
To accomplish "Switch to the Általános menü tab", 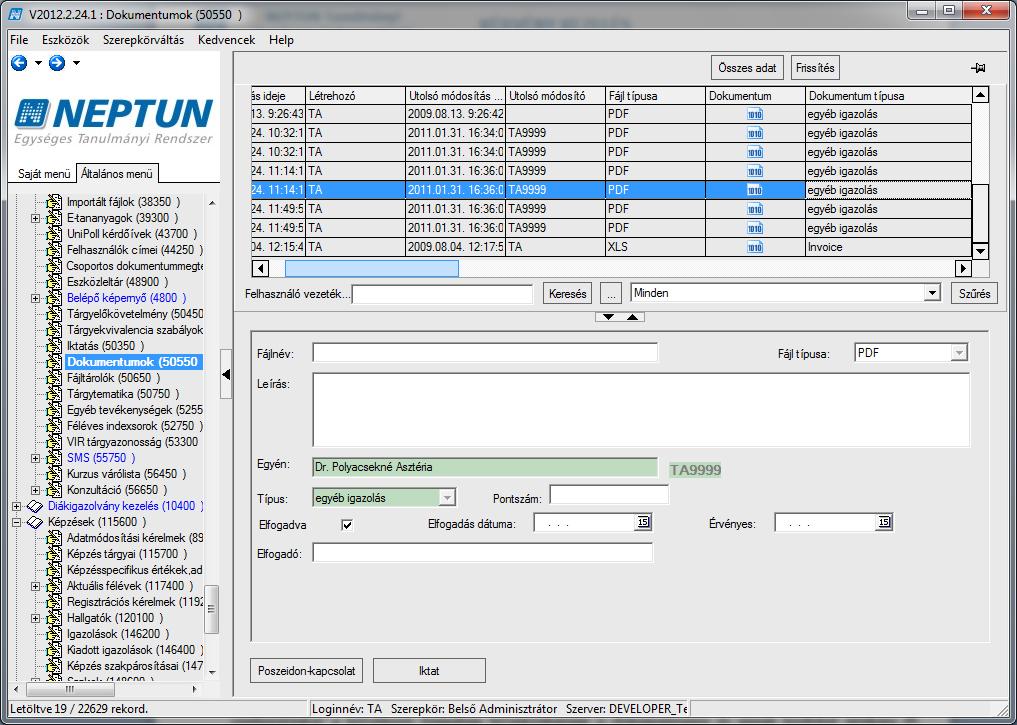I will click(117, 173).
